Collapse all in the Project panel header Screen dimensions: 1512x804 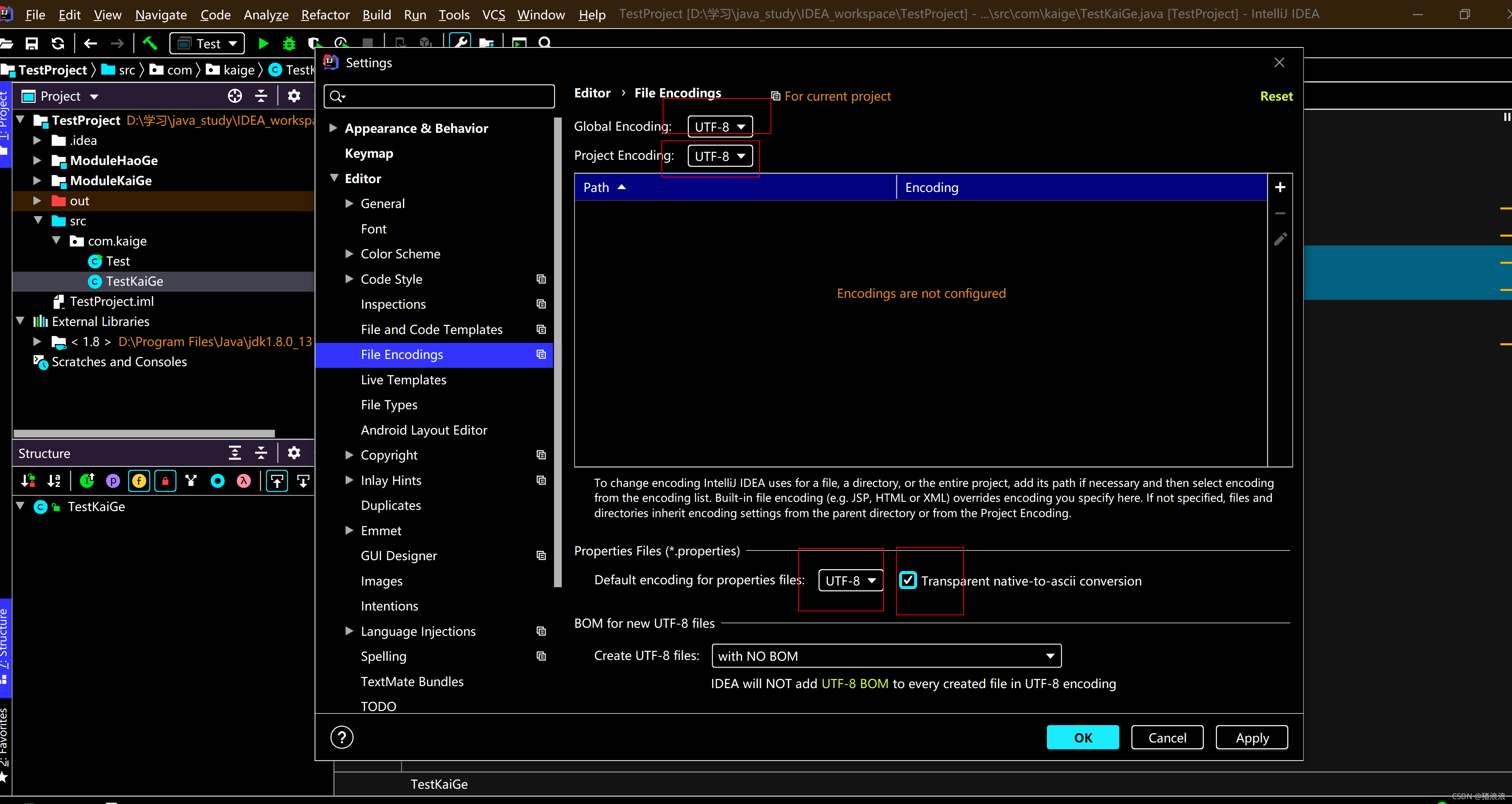[261, 96]
